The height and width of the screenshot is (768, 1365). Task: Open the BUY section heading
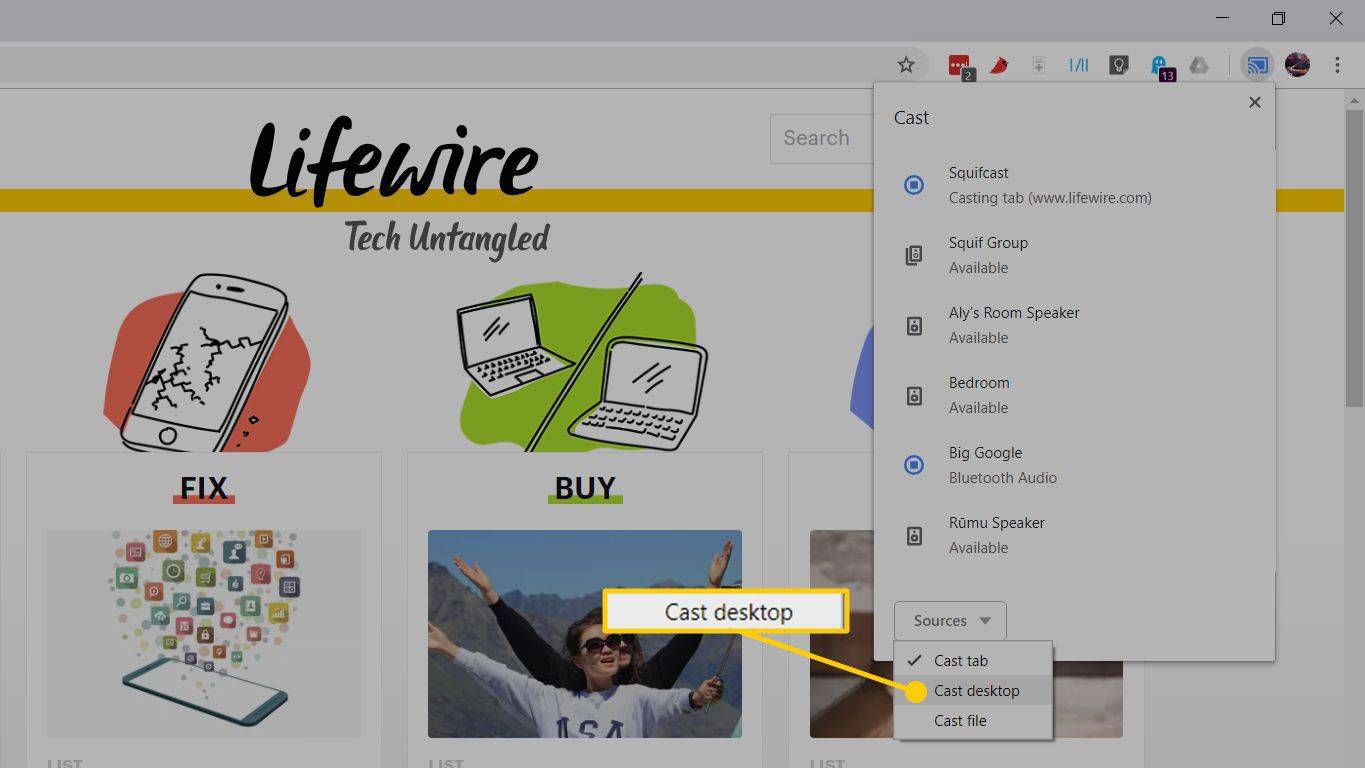(x=585, y=488)
